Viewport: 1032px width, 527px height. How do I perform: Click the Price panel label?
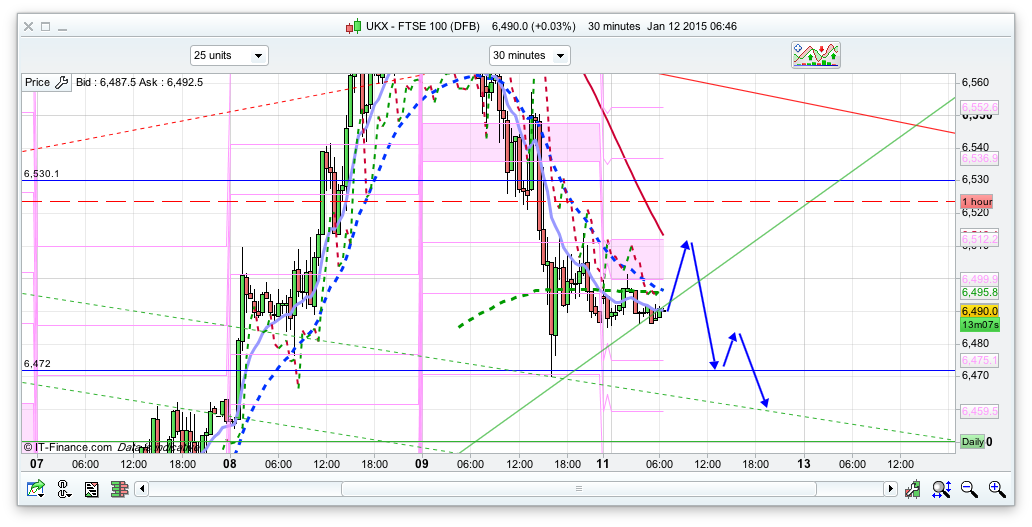37,83
